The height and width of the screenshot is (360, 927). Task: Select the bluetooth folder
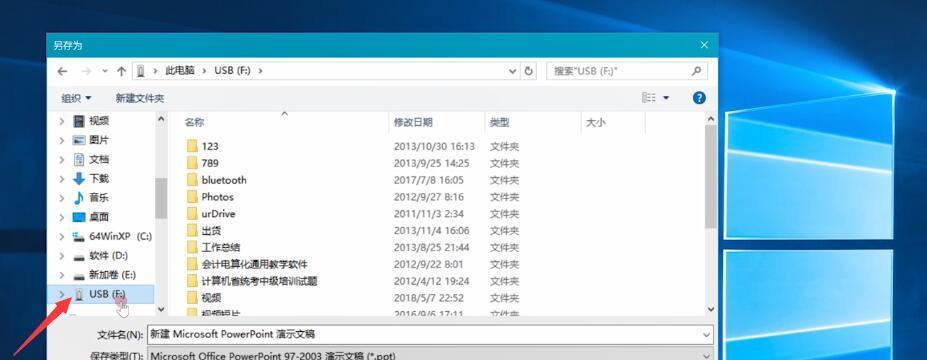224,180
